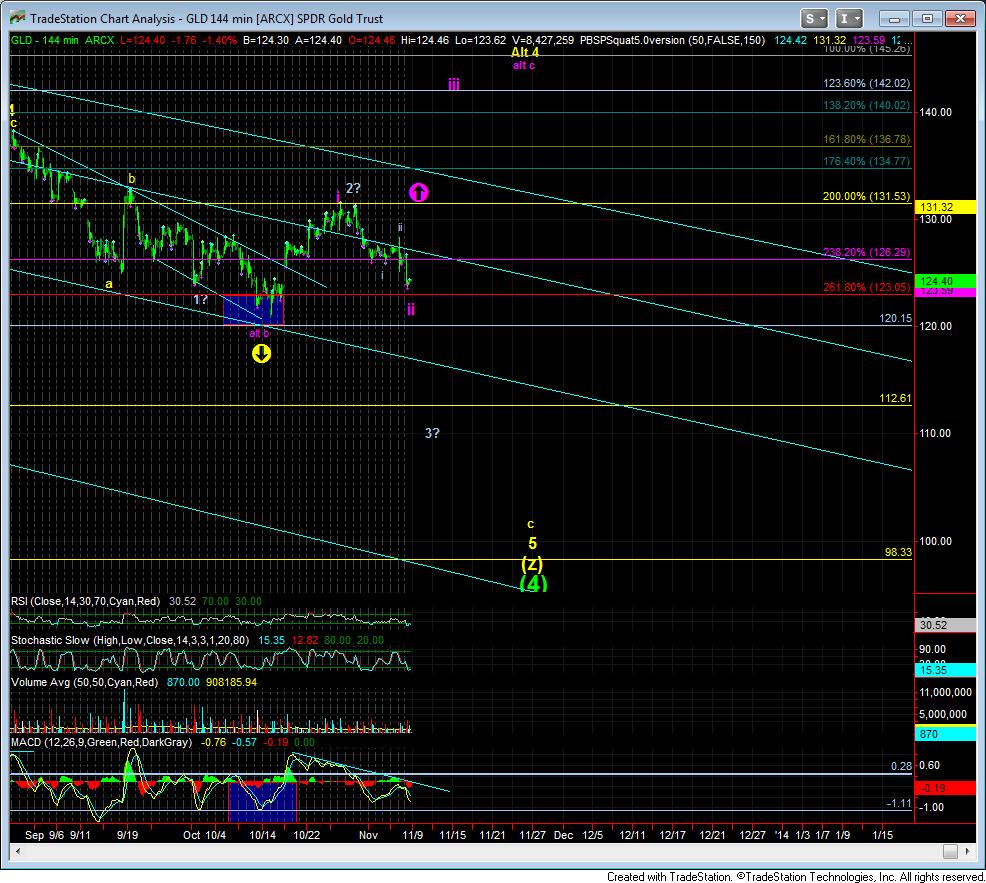Click the '1/15' date on the time axis
Screen dimensions: 986x883
[x=883, y=835]
